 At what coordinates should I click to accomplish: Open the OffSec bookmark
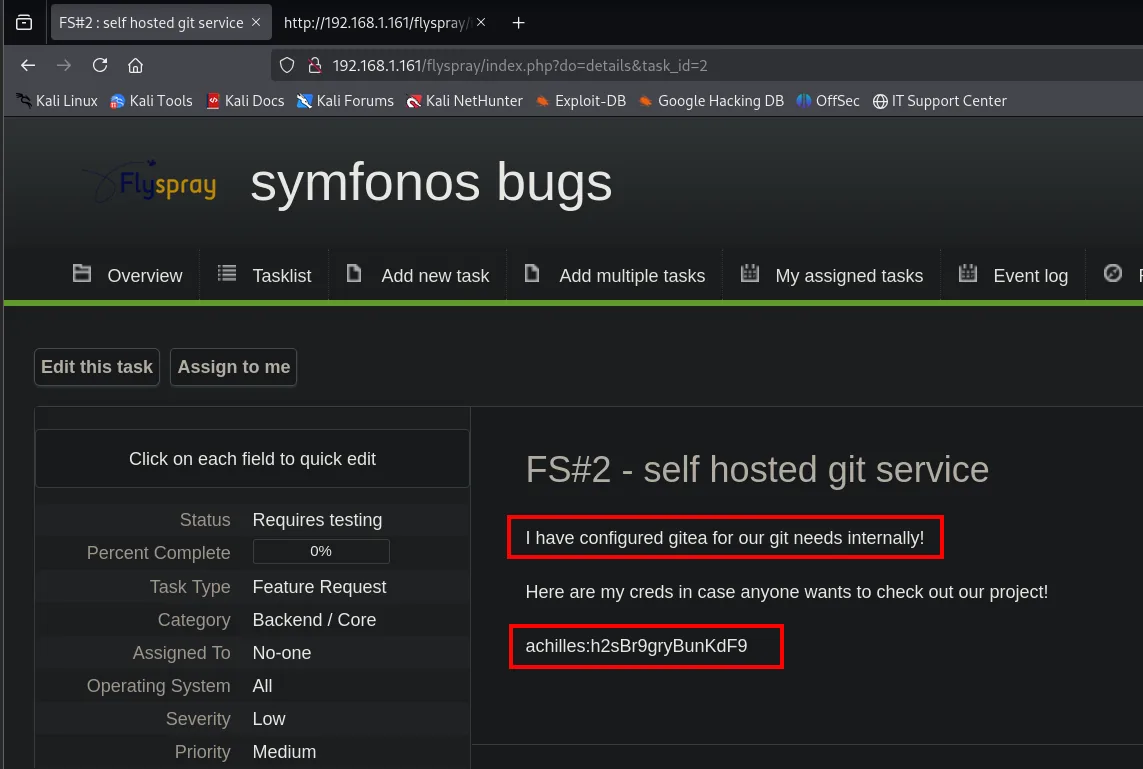tap(827, 101)
